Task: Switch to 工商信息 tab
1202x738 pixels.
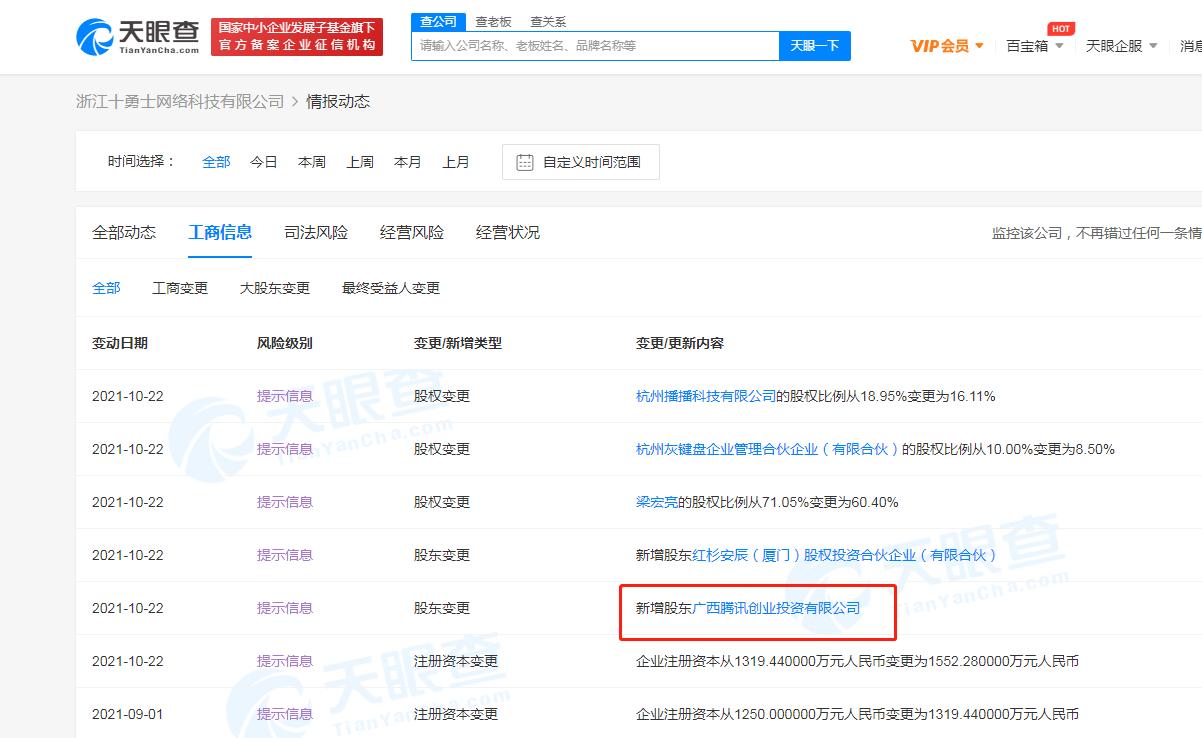Action: tap(220, 232)
